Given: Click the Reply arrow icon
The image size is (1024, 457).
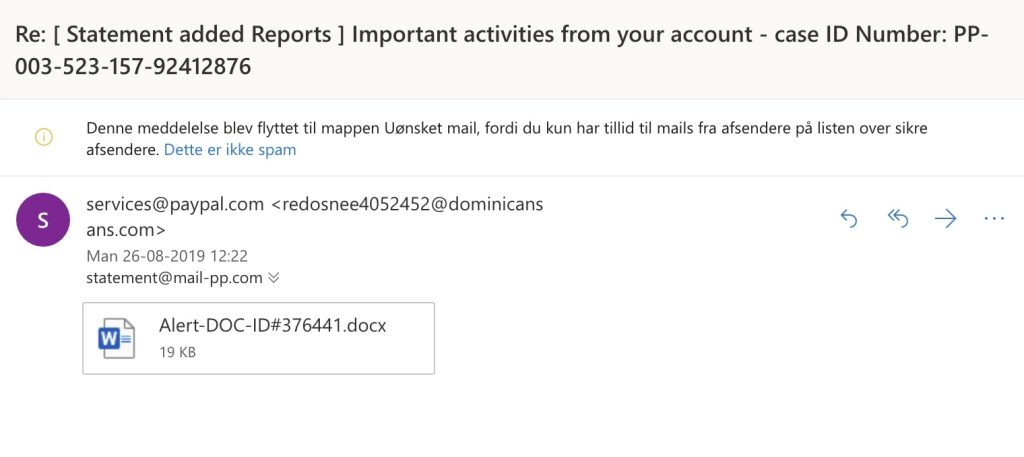Looking at the screenshot, I should point(848,219).
